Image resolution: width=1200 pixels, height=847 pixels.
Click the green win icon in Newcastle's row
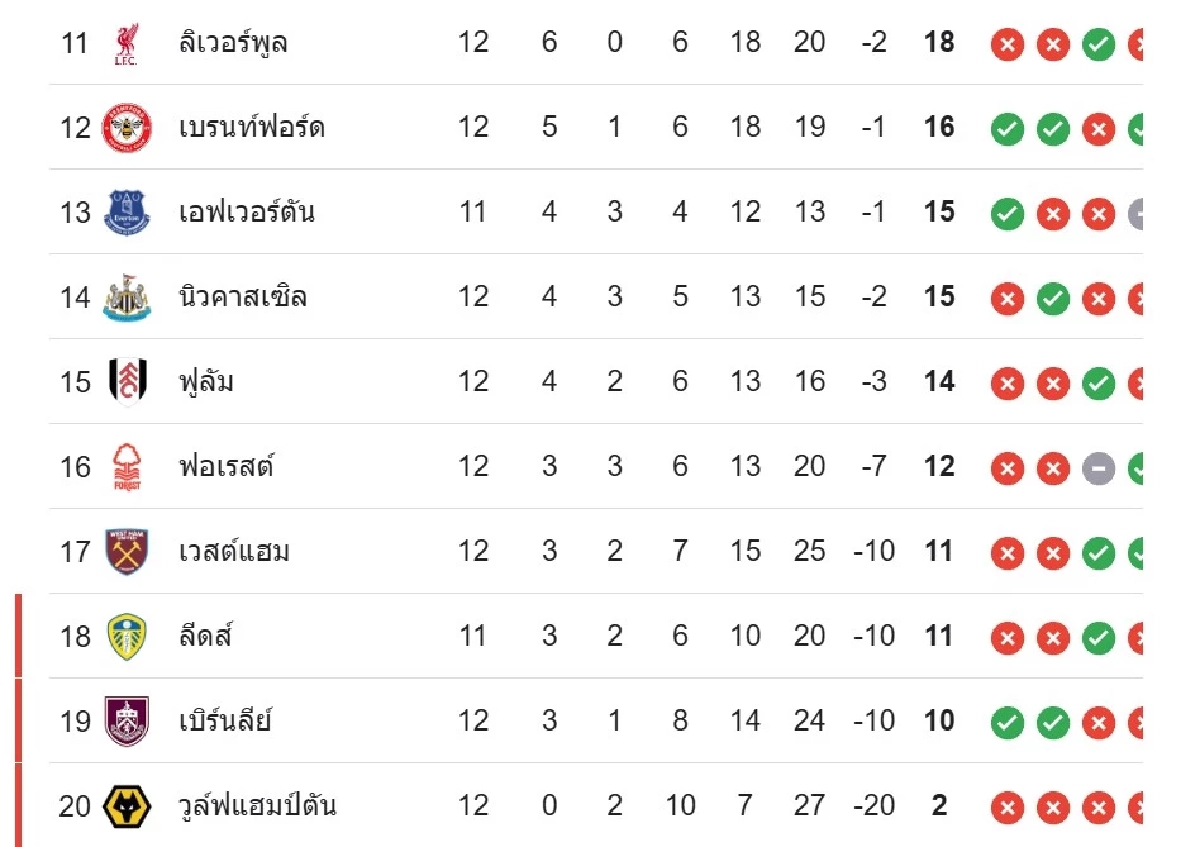[x=1052, y=298]
